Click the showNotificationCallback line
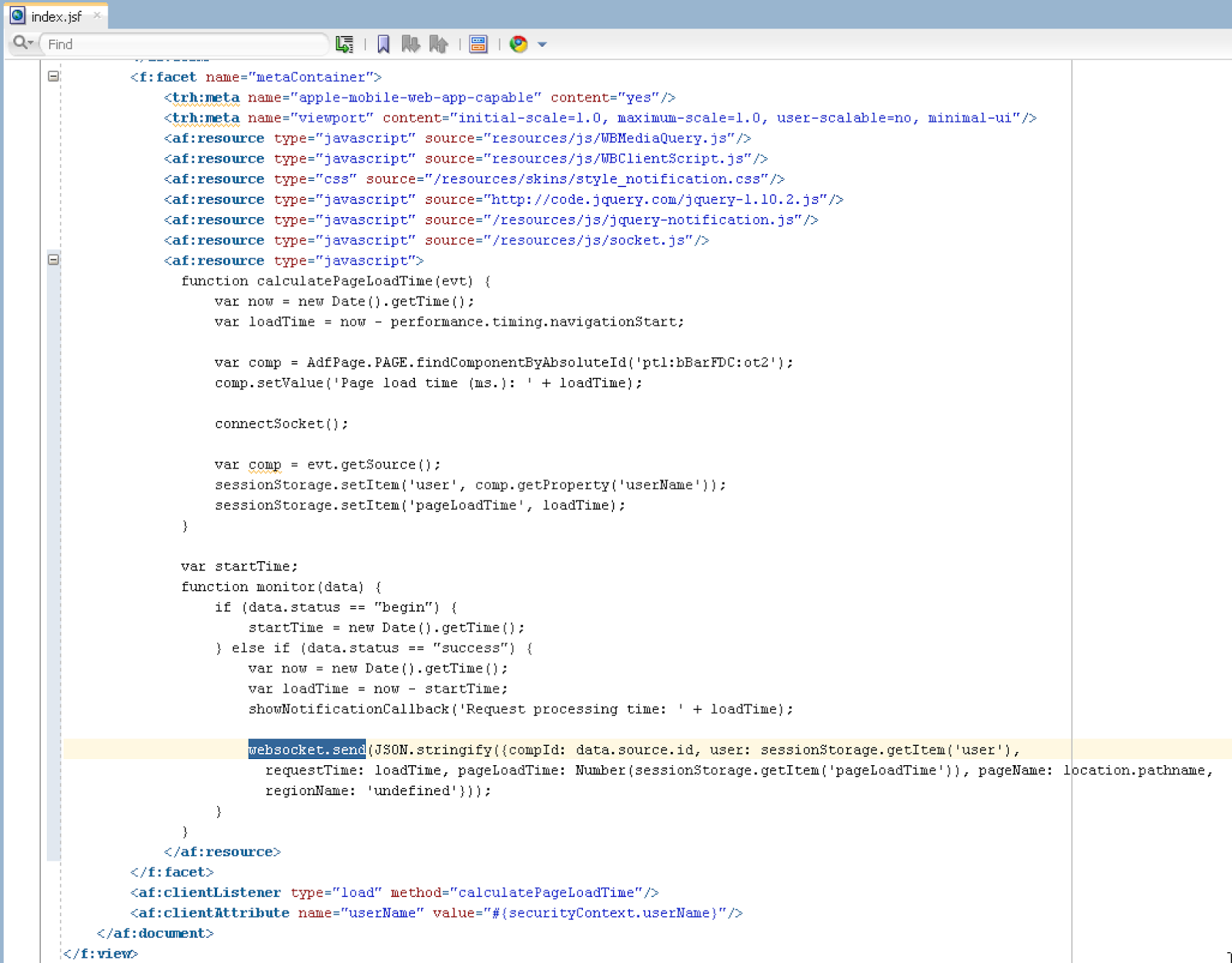The height and width of the screenshot is (963, 1232). coord(521,709)
